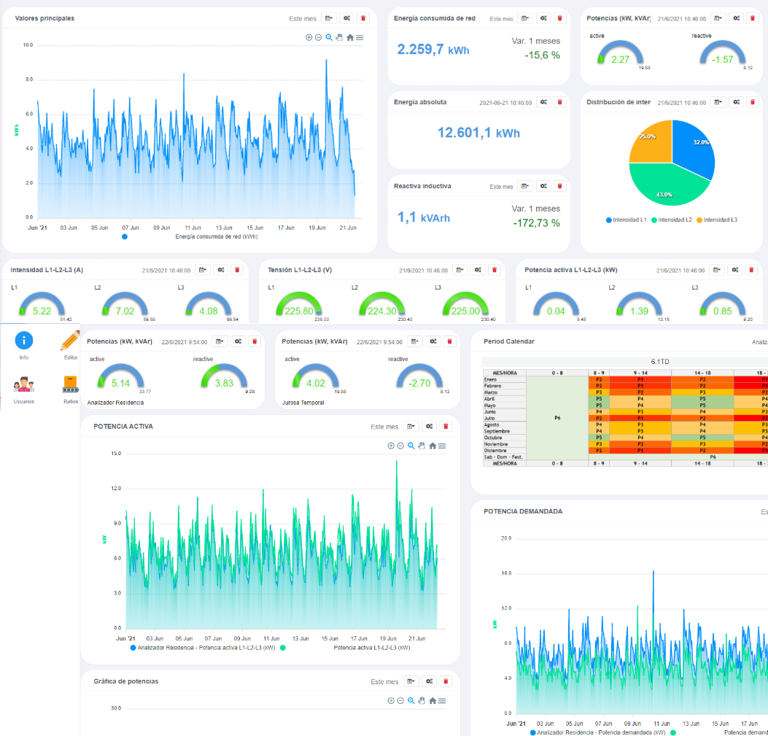The height and width of the screenshot is (736, 768).
Task: Open date range dropdown on Valores principales
Action: pyautogui.click(x=328, y=18)
